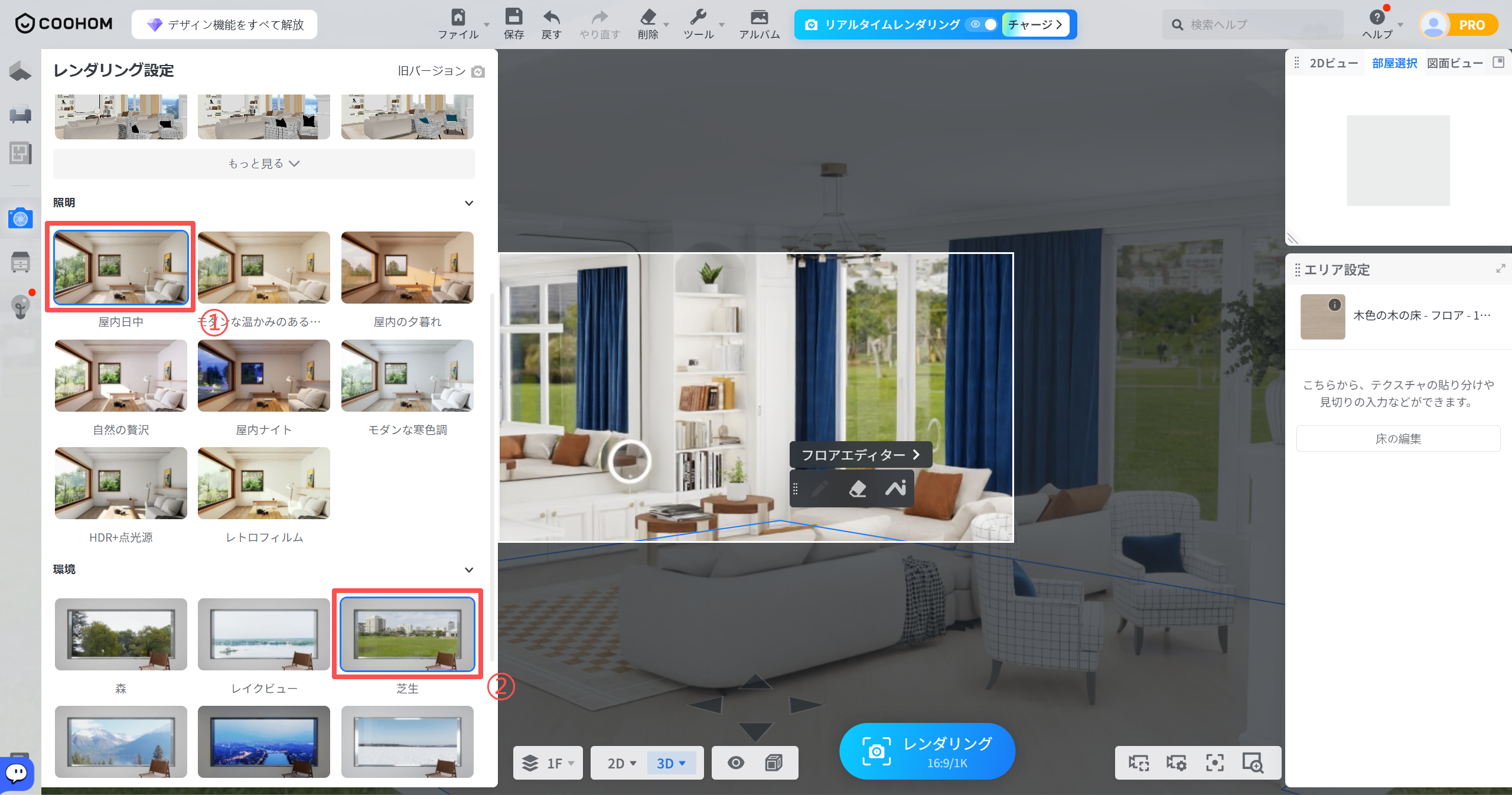
Task: Collapse the 照明 section
Action: (x=469, y=203)
